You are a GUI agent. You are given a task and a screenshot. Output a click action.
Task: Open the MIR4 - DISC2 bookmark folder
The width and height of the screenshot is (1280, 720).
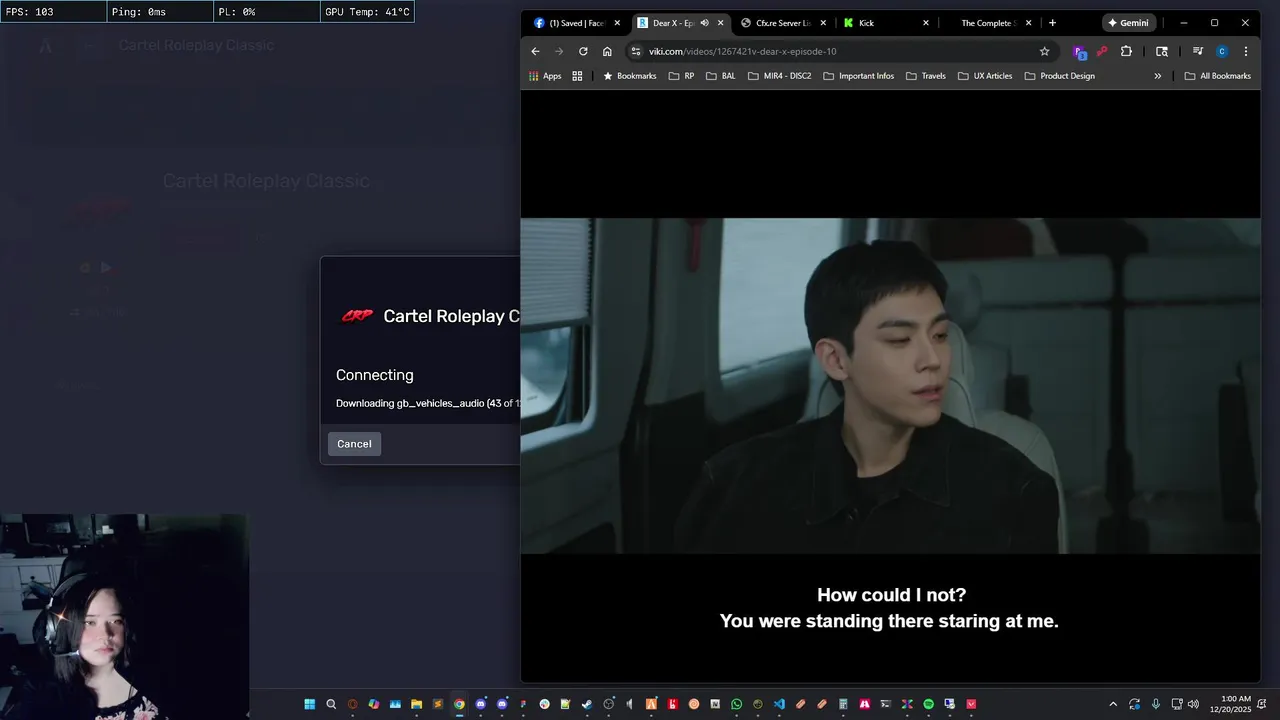point(780,76)
